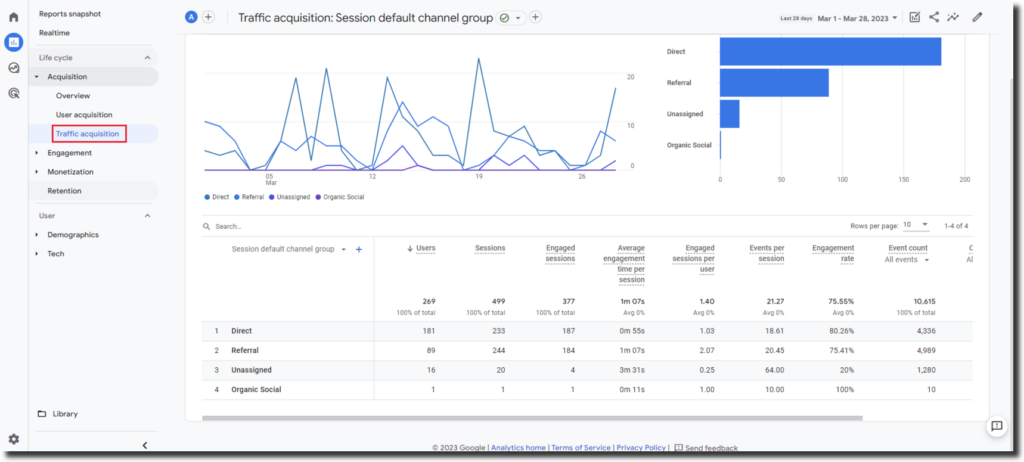
Task: Select Traffic acquisition report
Action: pyautogui.click(x=88, y=134)
